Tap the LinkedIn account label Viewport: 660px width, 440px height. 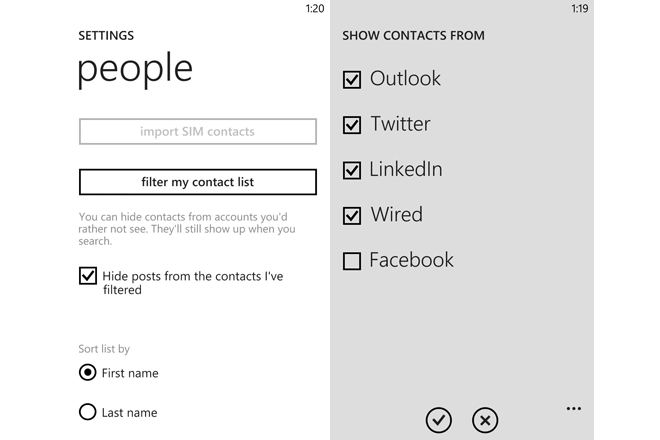(406, 169)
